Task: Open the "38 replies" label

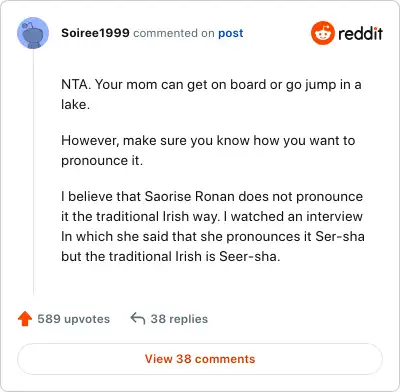Action: coord(179,319)
